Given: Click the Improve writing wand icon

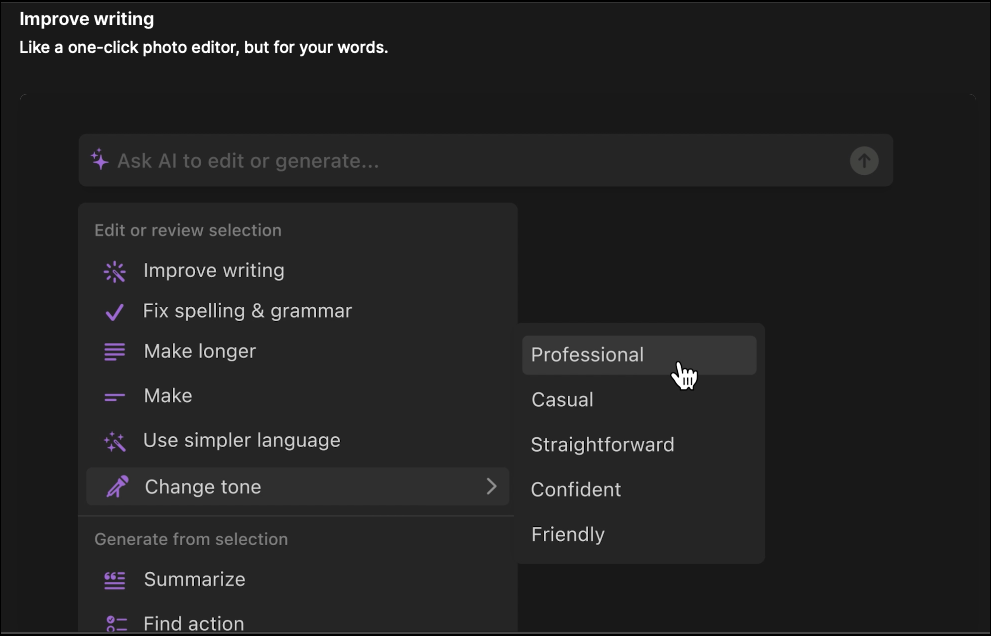Looking at the screenshot, I should point(114,271).
